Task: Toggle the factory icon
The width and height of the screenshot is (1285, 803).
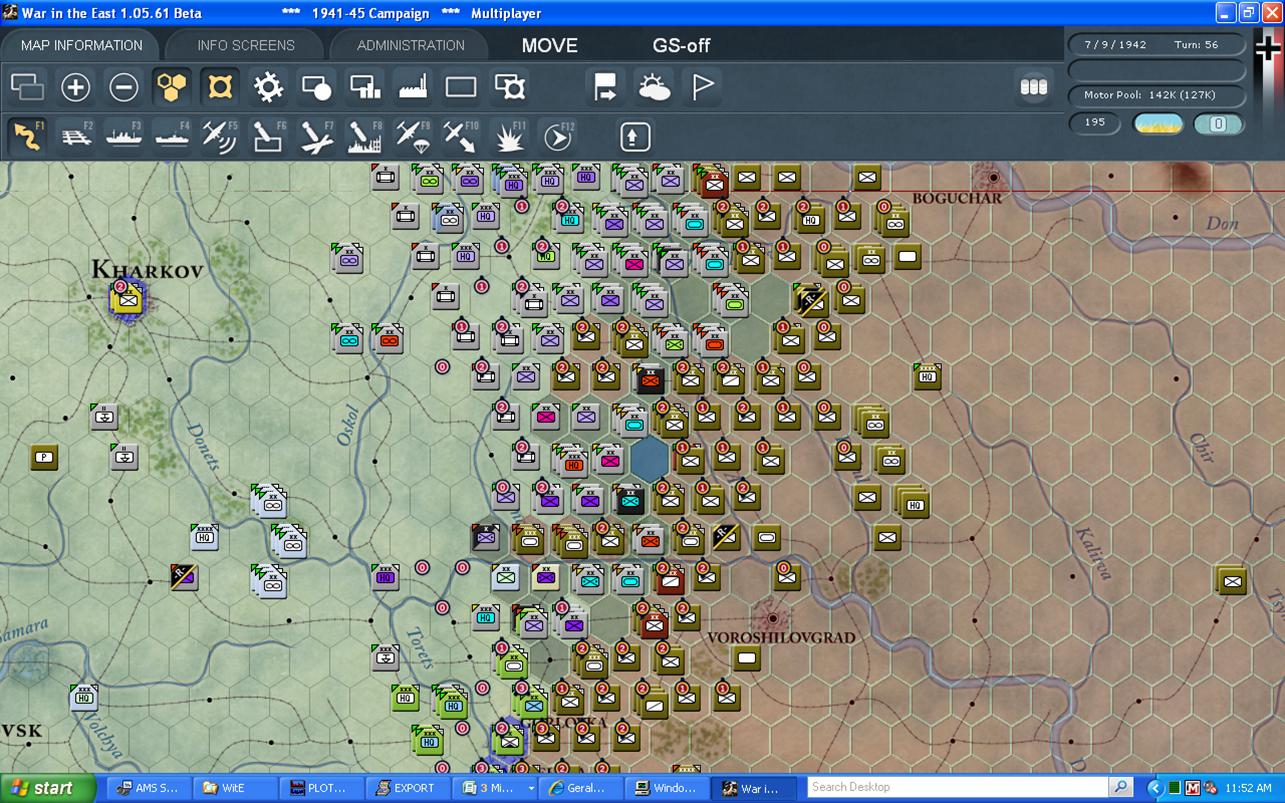Action: pos(413,87)
